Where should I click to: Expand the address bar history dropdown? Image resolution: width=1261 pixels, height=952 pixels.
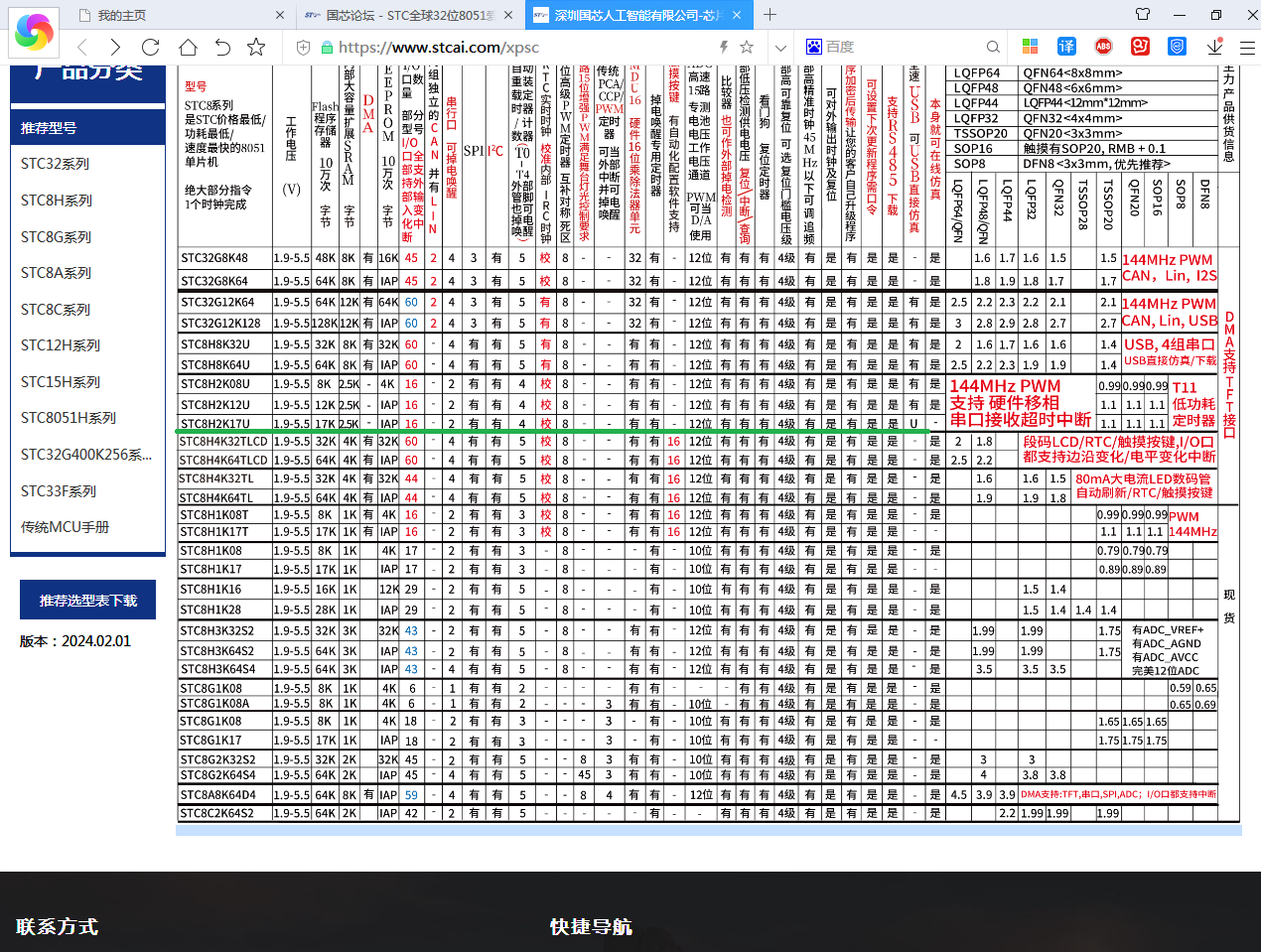point(780,47)
